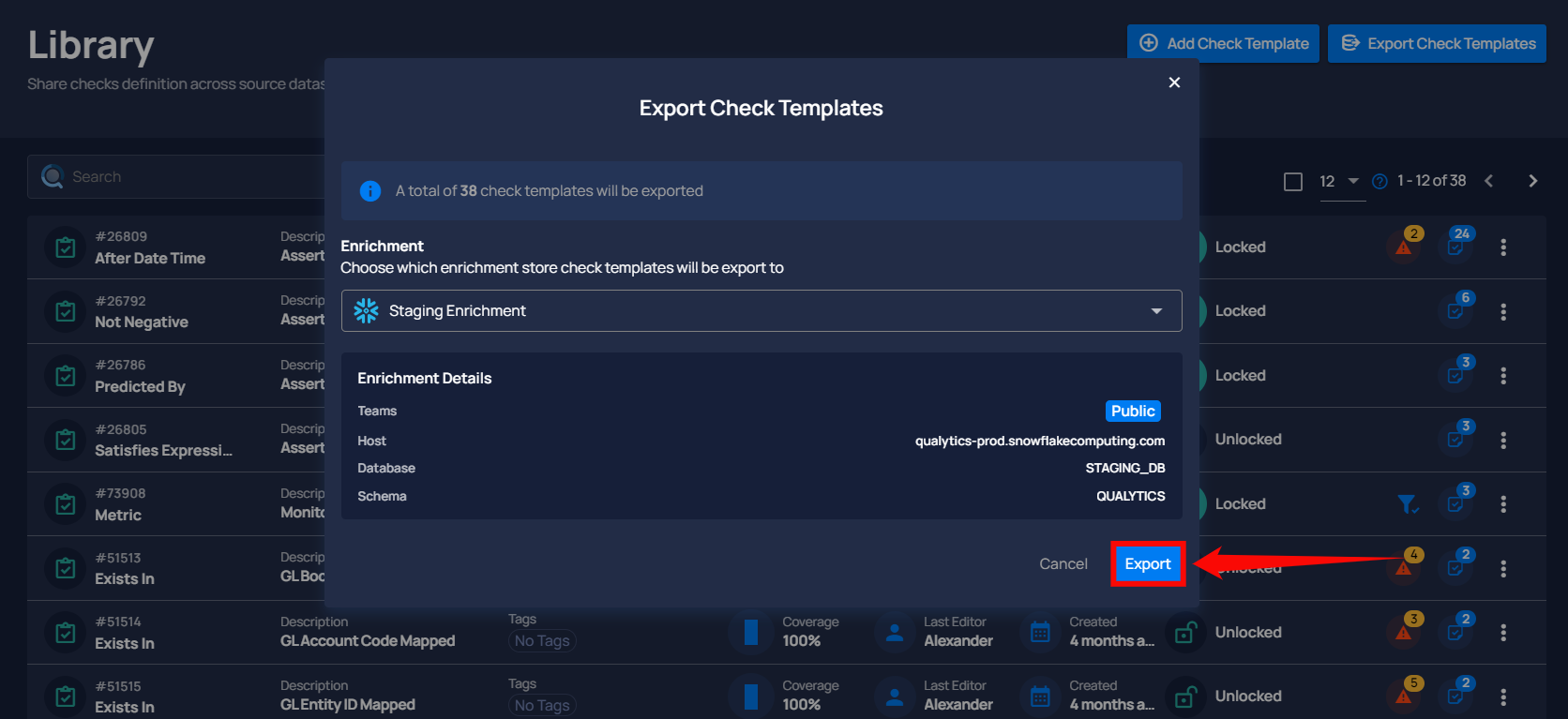Viewport: 1568px width, 719px height.
Task: Click the search magnifier icon
Action: (53, 176)
